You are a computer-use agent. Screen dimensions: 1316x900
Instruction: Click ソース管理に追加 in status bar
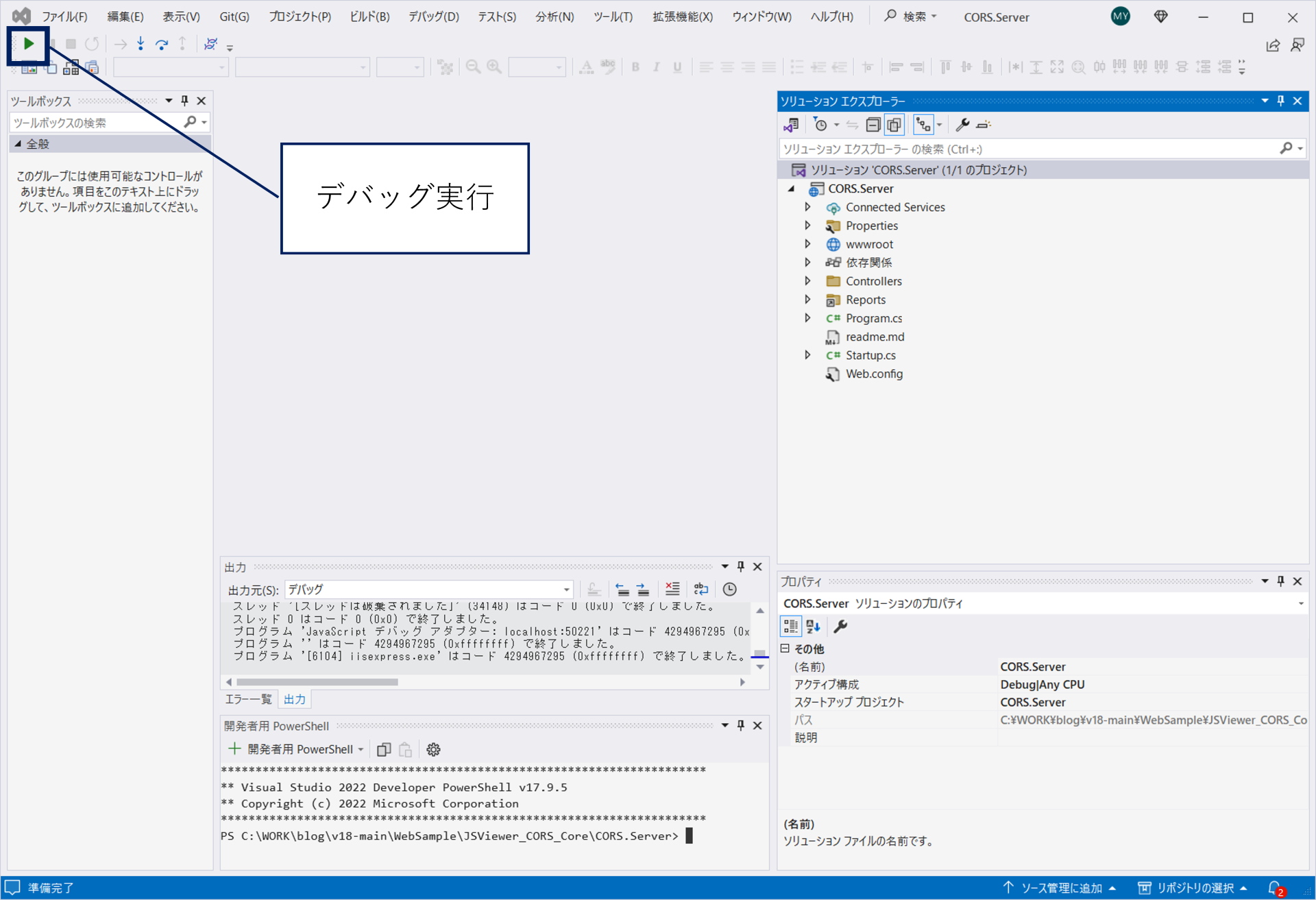coord(1060,888)
